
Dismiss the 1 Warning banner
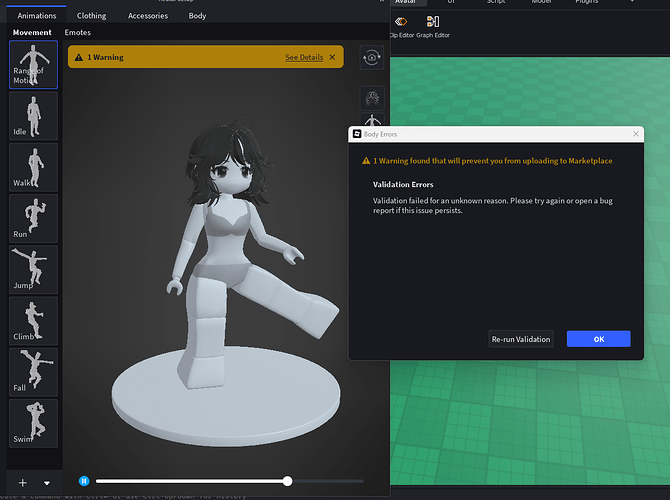coord(332,57)
